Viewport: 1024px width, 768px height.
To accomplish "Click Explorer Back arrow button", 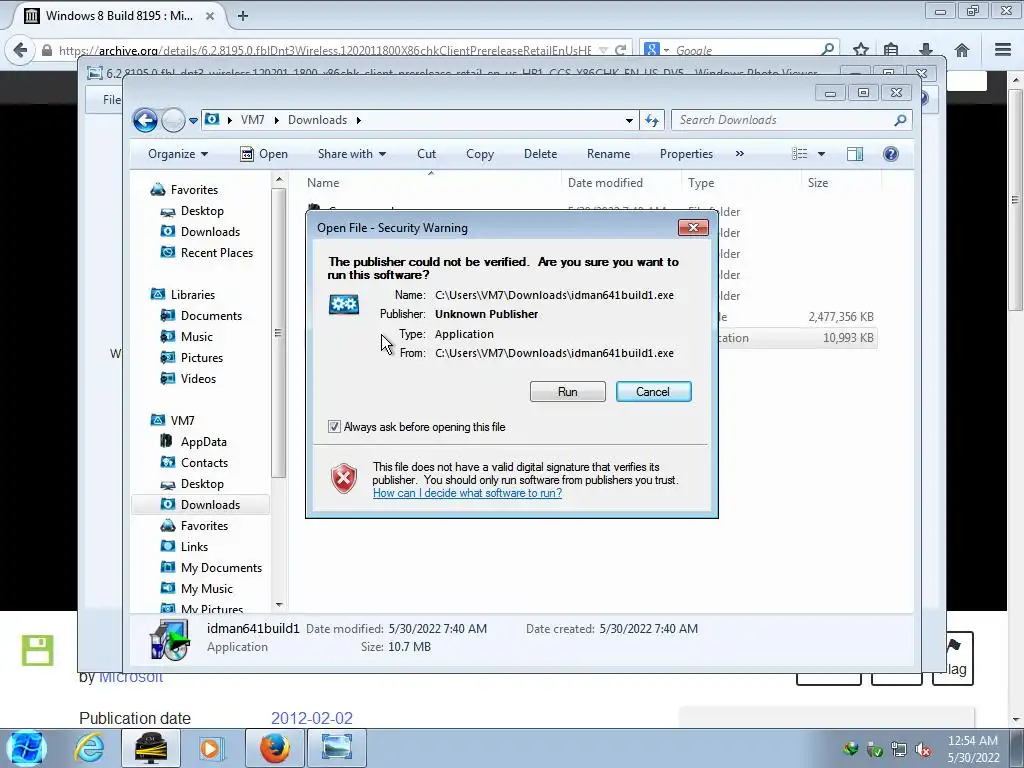I will [x=145, y=120].
